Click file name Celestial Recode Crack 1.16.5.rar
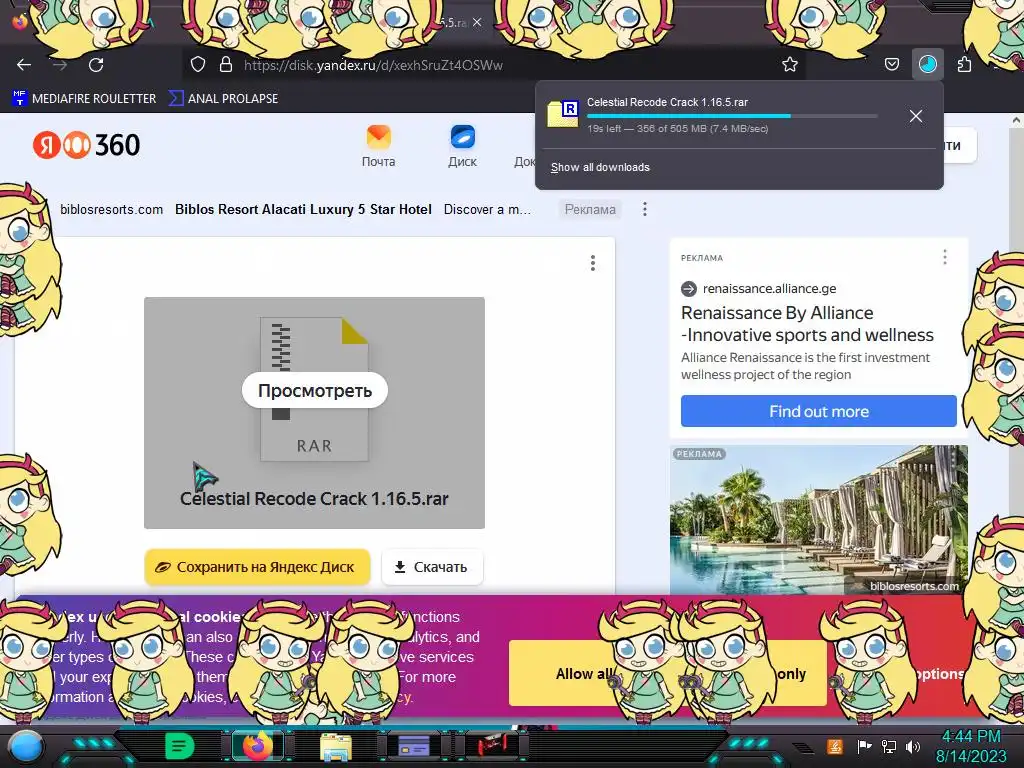This screenshot has width=1024, height=768. (x=314, y=499)
